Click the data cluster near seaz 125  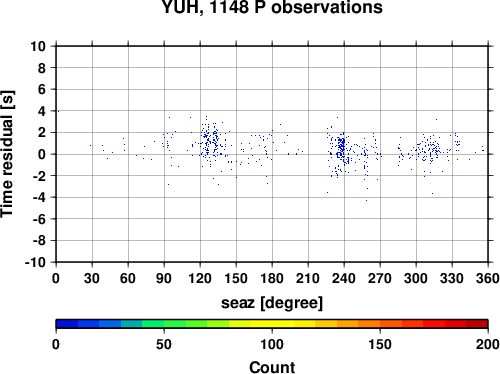click(x=209, y=140)
